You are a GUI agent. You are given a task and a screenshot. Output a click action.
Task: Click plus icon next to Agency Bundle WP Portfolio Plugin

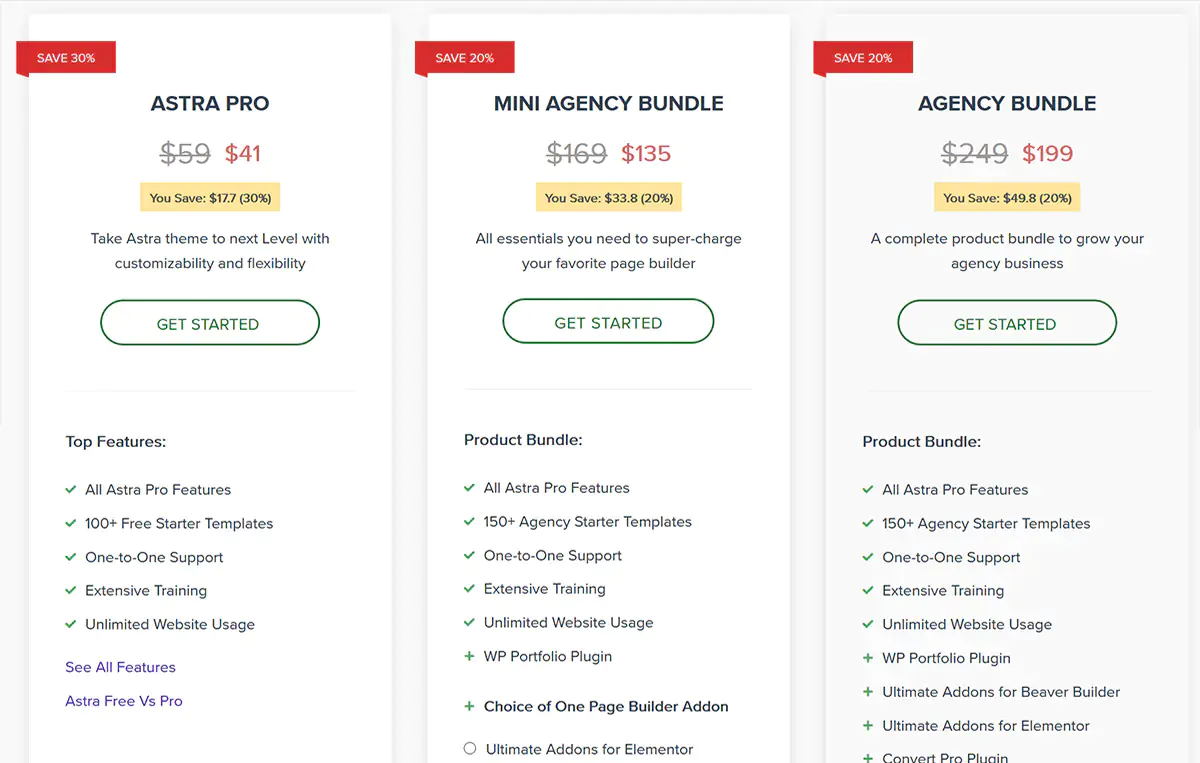tap(868, 658)
